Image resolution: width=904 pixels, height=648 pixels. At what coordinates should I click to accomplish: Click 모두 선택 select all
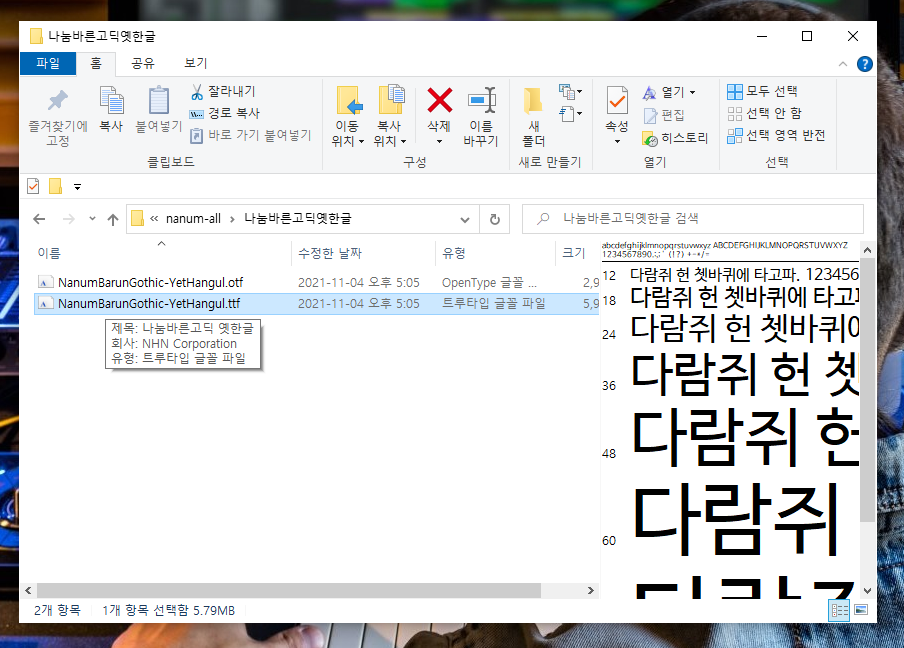pyautogui.click(x=762, y=91)
